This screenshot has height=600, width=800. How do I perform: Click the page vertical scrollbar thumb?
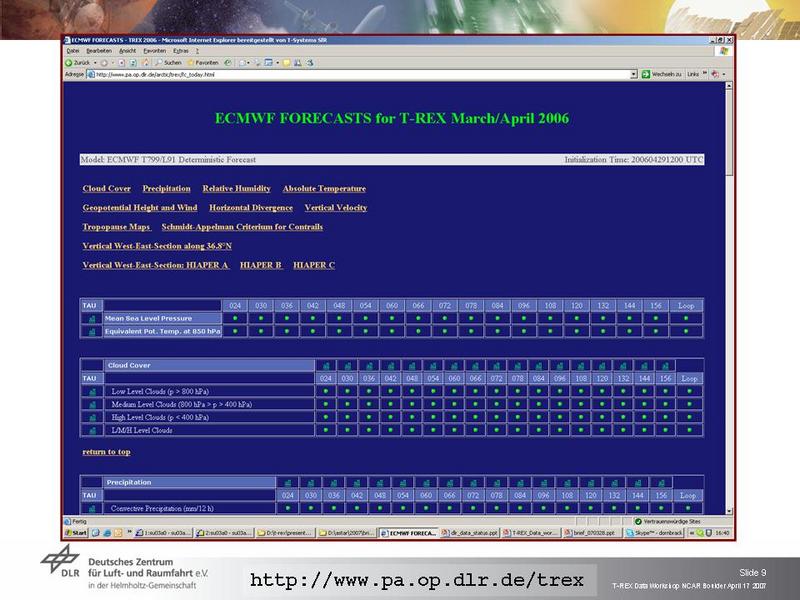pyautogui.click(x=729, y=133)
